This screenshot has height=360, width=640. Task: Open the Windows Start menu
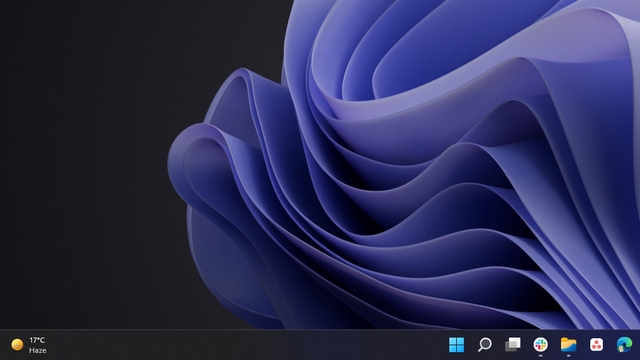[x=456, y=344]
